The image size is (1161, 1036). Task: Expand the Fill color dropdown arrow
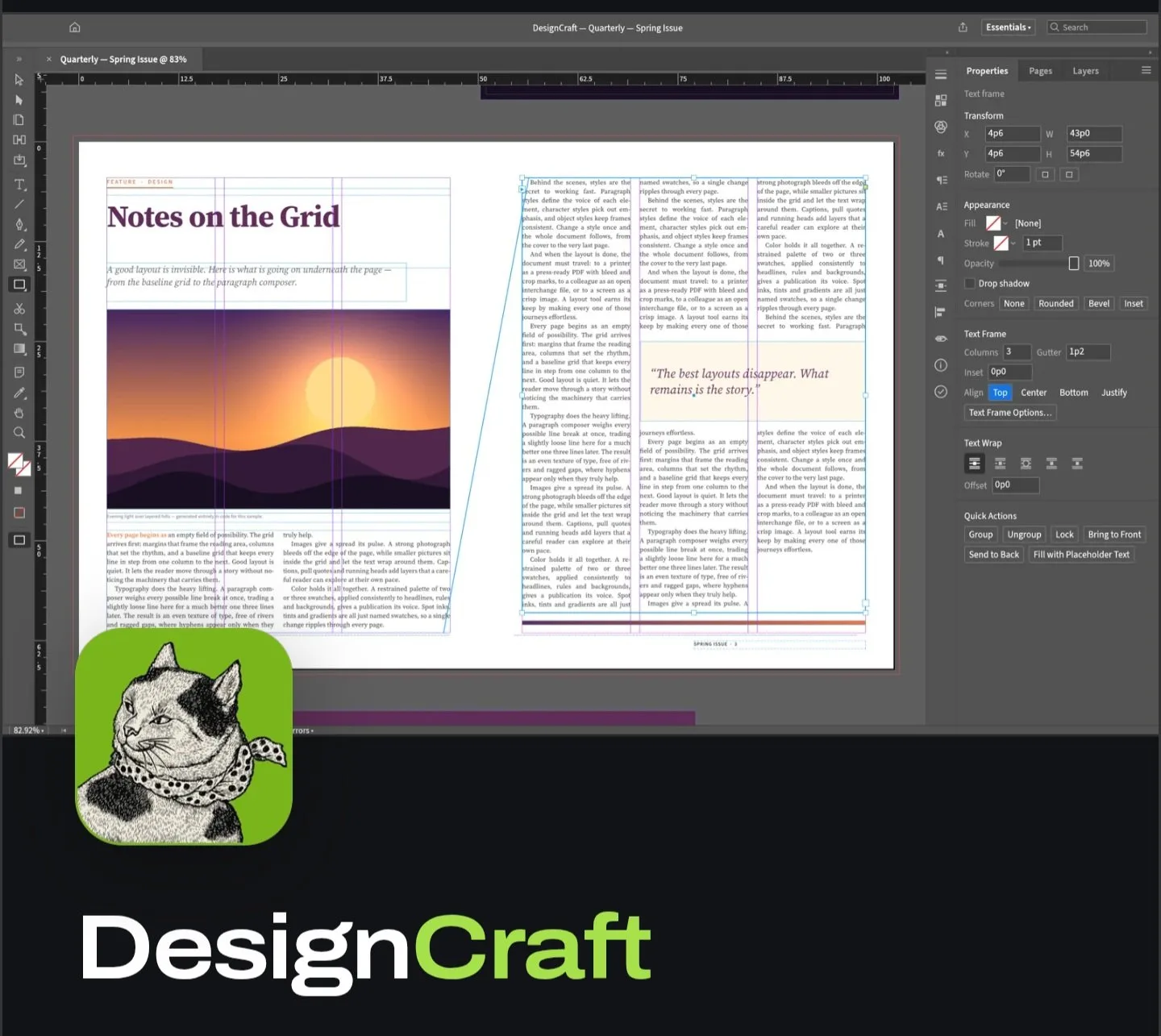[1006, 223]
